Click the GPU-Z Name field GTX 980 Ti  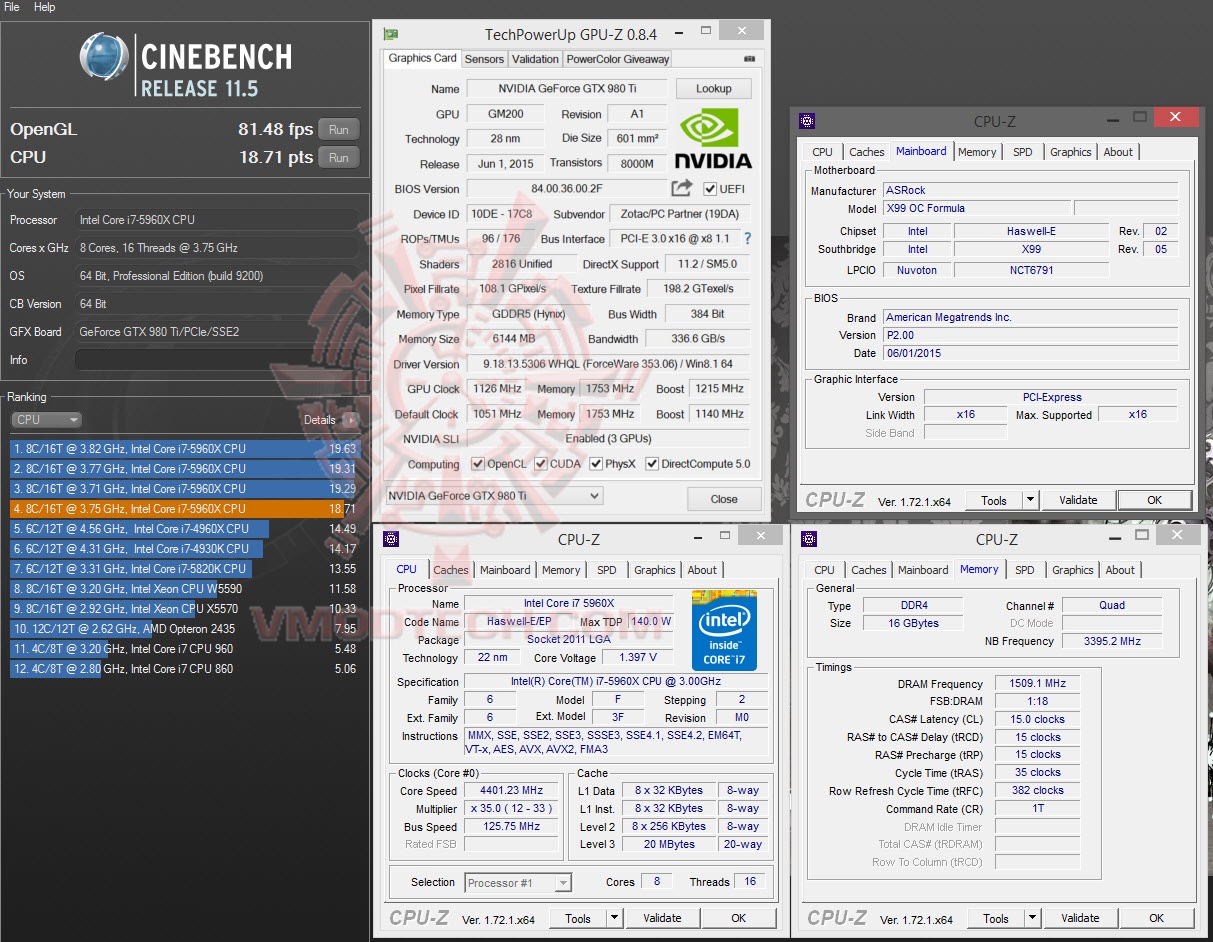567,89
